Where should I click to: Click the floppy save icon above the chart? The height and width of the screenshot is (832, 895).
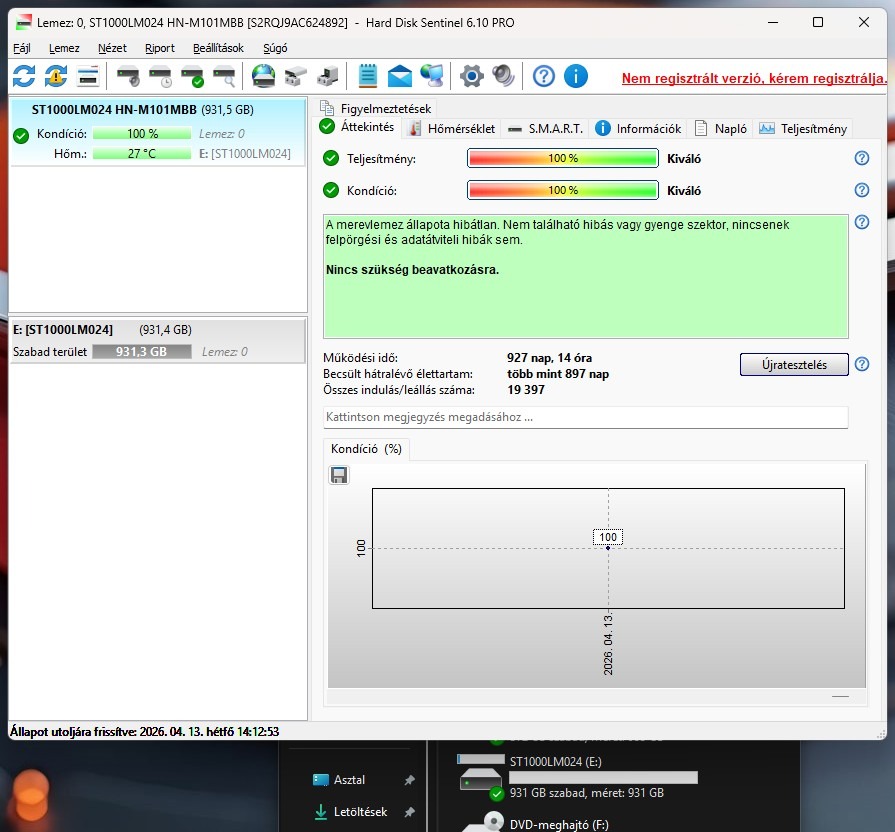(339, 475)
